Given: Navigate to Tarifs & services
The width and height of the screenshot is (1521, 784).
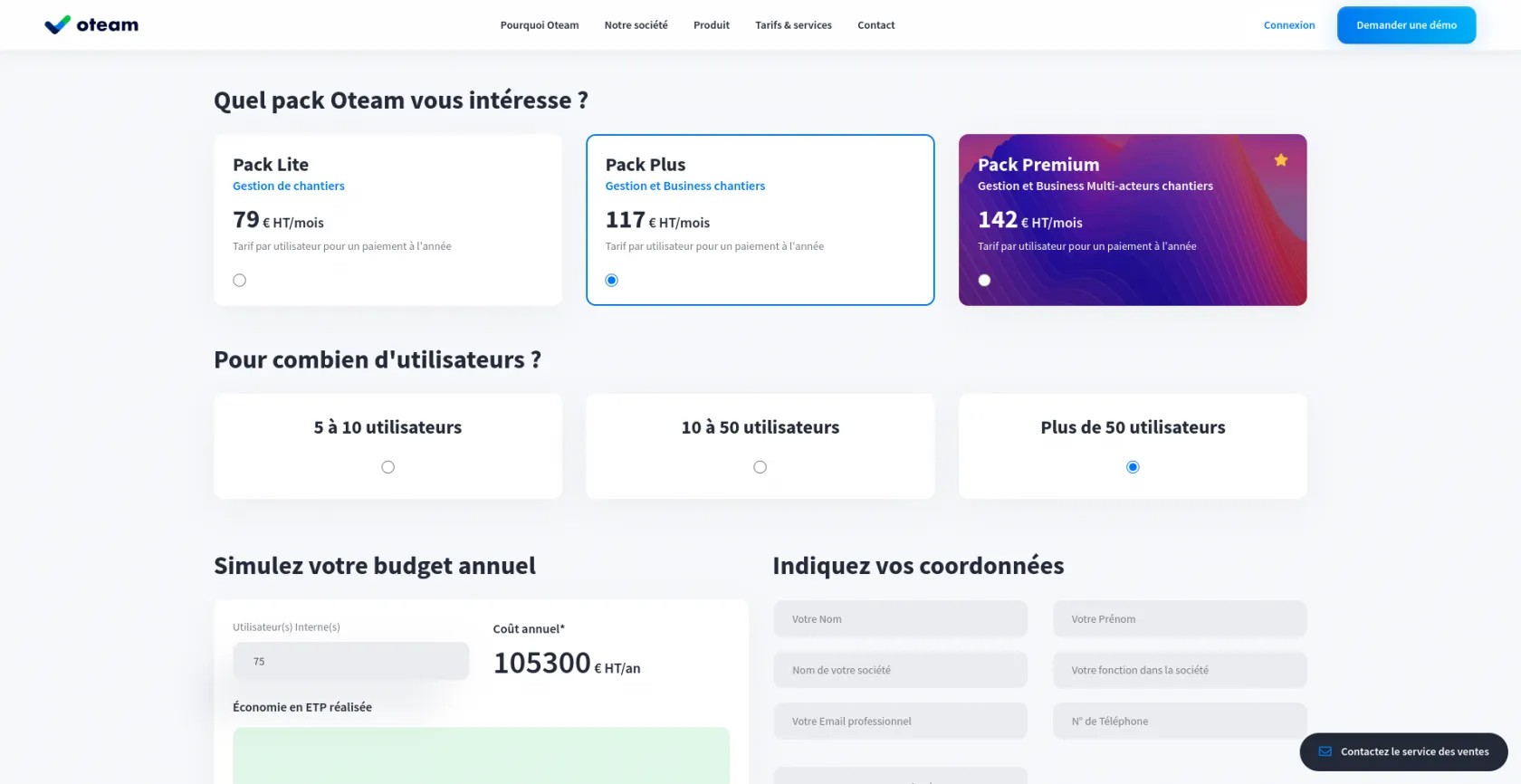Looking at the screenshot, I should pyautogui.click(x=793, y=25).
